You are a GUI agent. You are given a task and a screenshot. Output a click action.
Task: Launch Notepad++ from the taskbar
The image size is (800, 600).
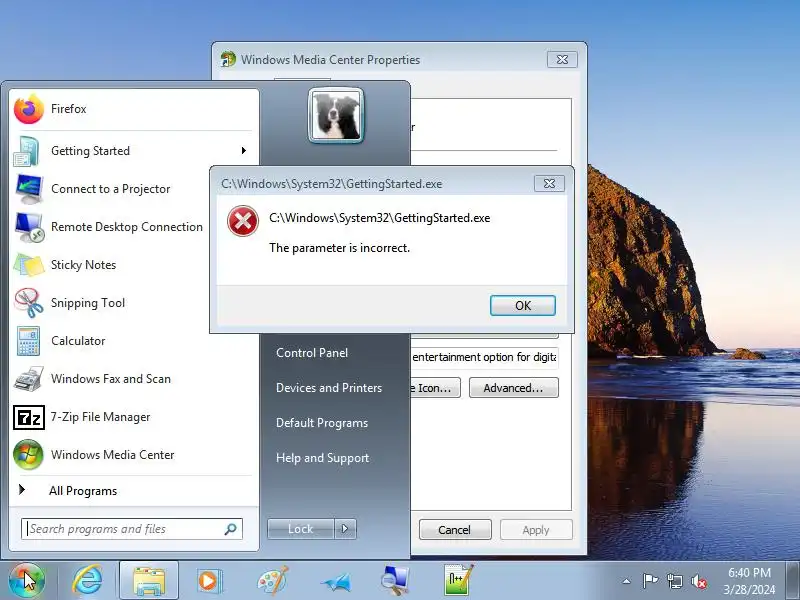[458, 580]
